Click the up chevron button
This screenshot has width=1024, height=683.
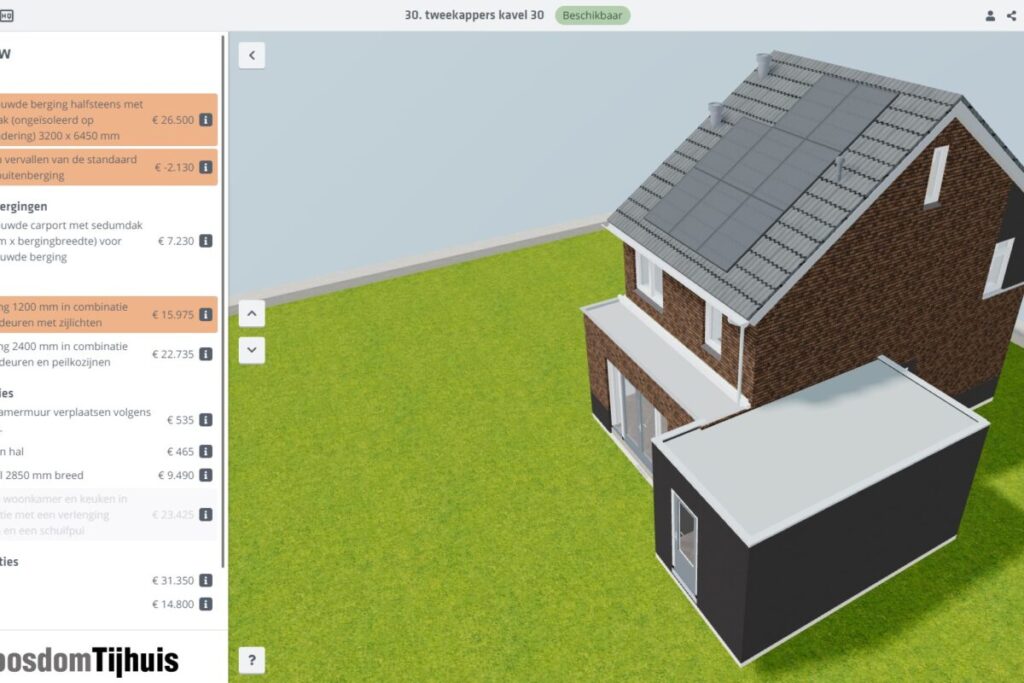coord(252,314)
